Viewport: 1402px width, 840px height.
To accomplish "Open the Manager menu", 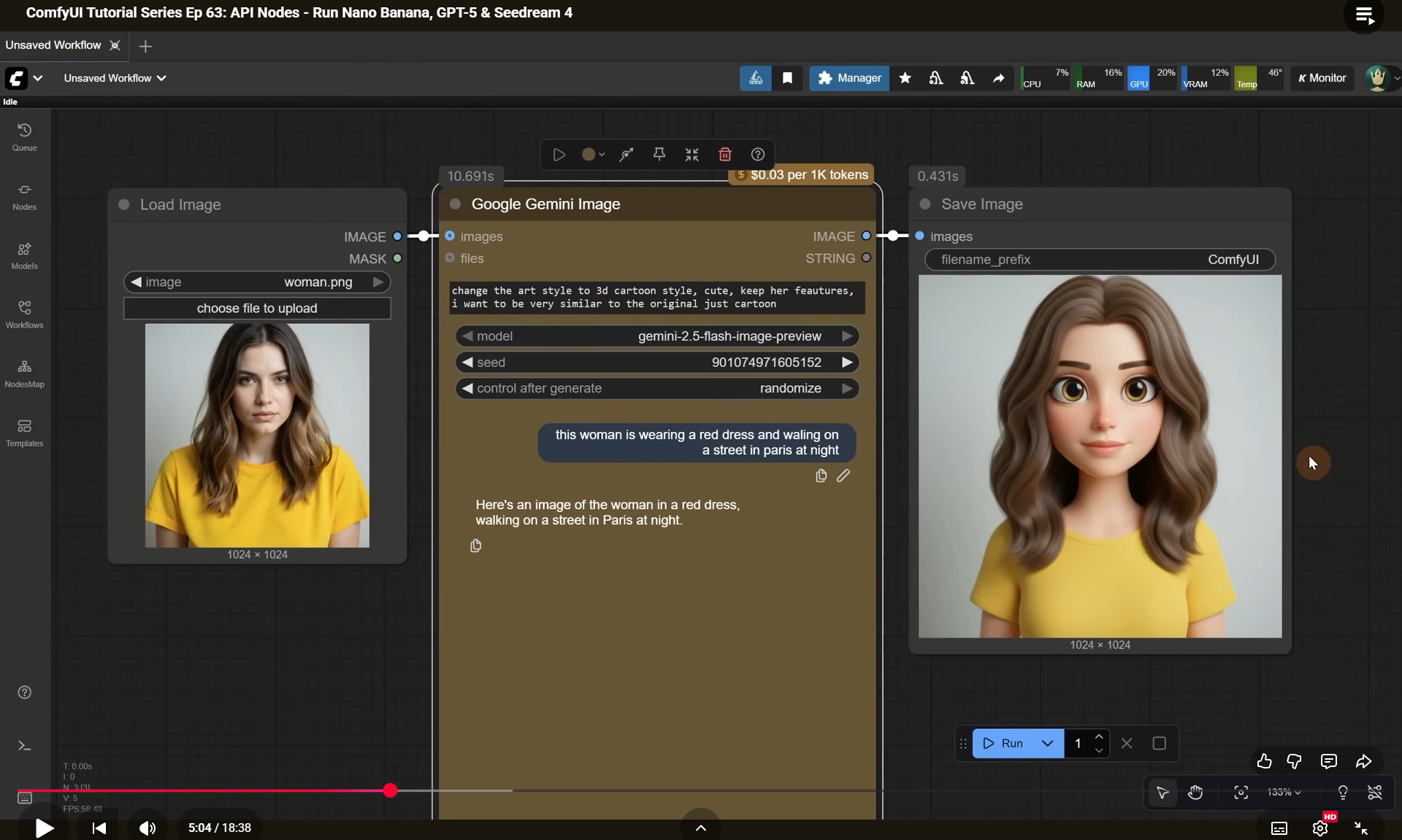I will click(849, 78).
